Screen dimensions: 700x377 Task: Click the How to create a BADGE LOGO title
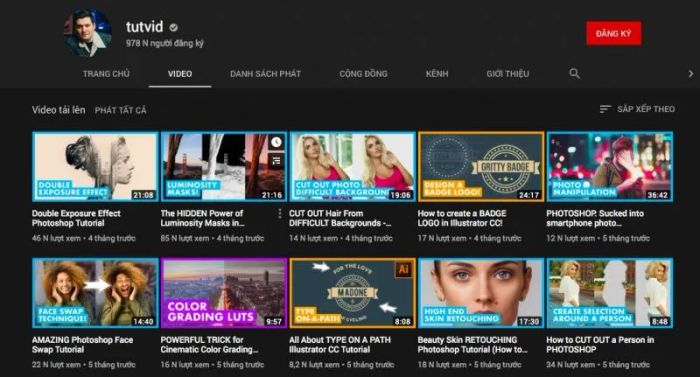(x=462, y=218)
